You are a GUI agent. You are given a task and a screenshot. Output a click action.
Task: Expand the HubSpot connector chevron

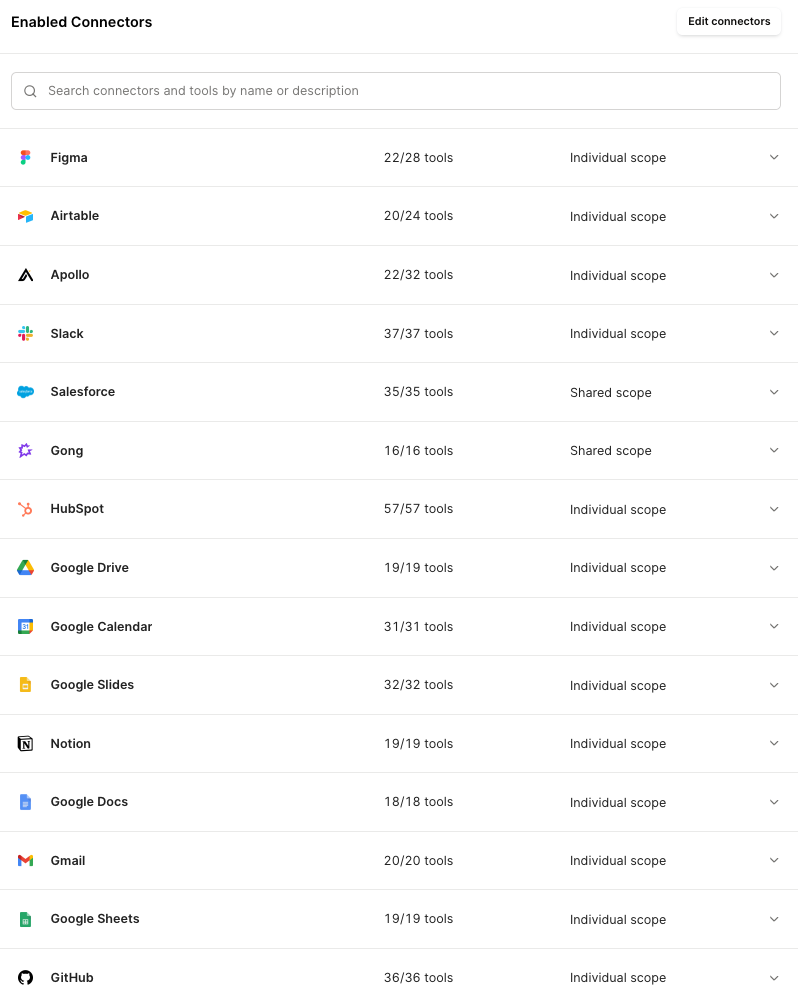774,509
